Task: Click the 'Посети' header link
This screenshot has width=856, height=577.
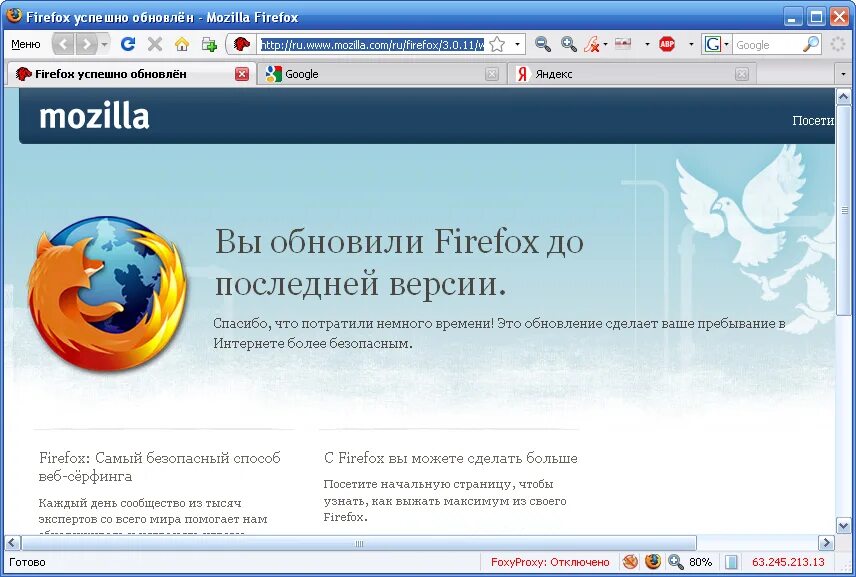Action: tap(813, 121)
